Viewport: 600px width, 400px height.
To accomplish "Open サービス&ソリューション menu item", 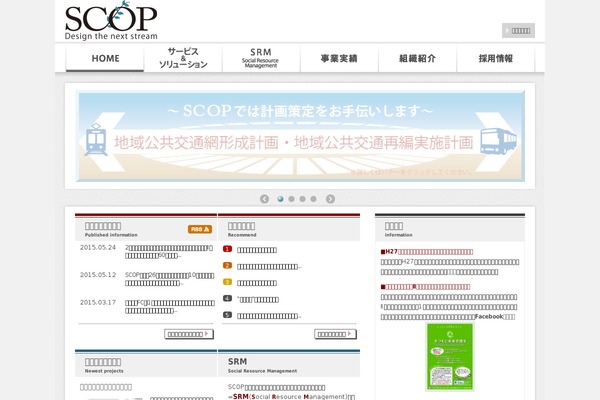I will tap(183, 58).
